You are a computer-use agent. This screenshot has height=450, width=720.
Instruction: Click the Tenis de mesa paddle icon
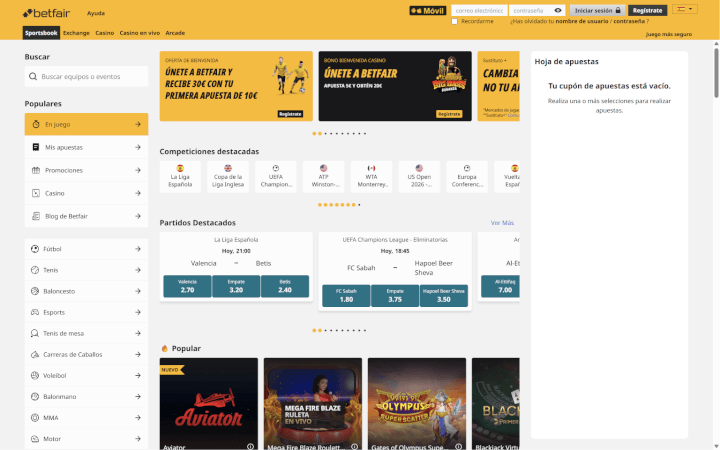pyautogui.click(x=35, y=333)
